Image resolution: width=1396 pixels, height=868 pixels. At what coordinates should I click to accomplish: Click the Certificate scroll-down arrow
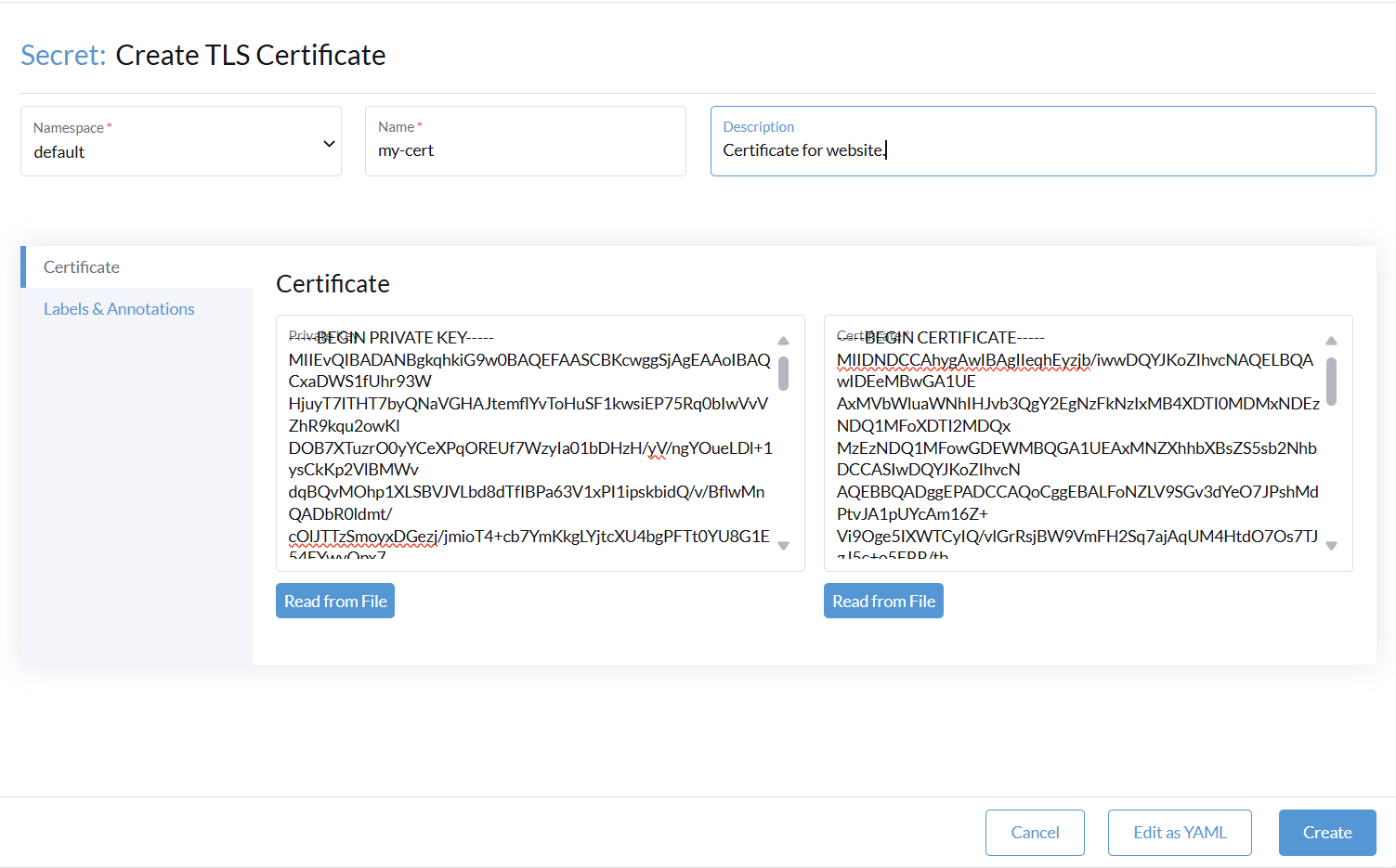(1331, 547)
